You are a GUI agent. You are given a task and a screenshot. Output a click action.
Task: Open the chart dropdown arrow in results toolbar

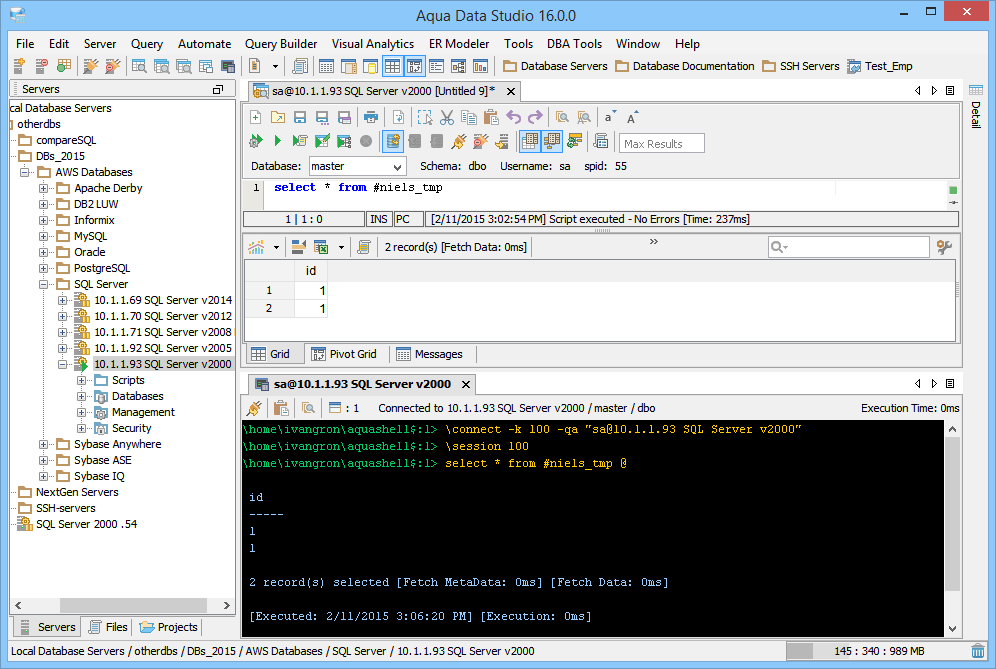tap(276, 247)
